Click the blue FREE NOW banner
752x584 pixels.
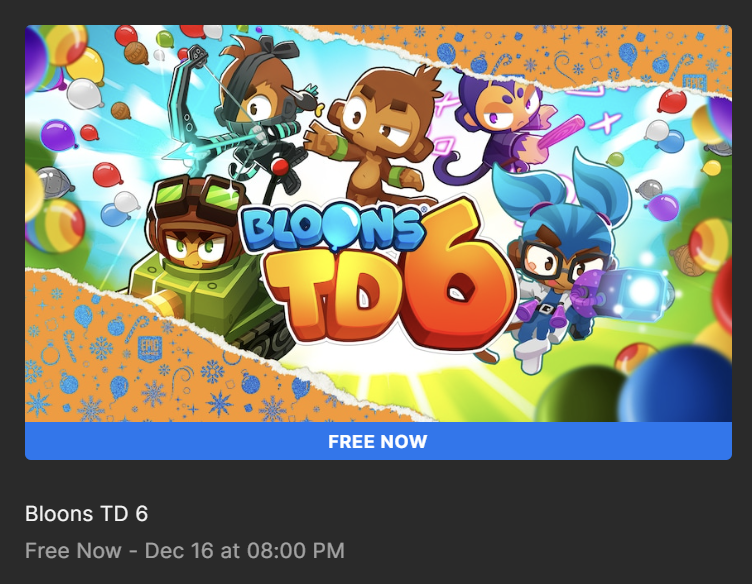coord(378,441)
